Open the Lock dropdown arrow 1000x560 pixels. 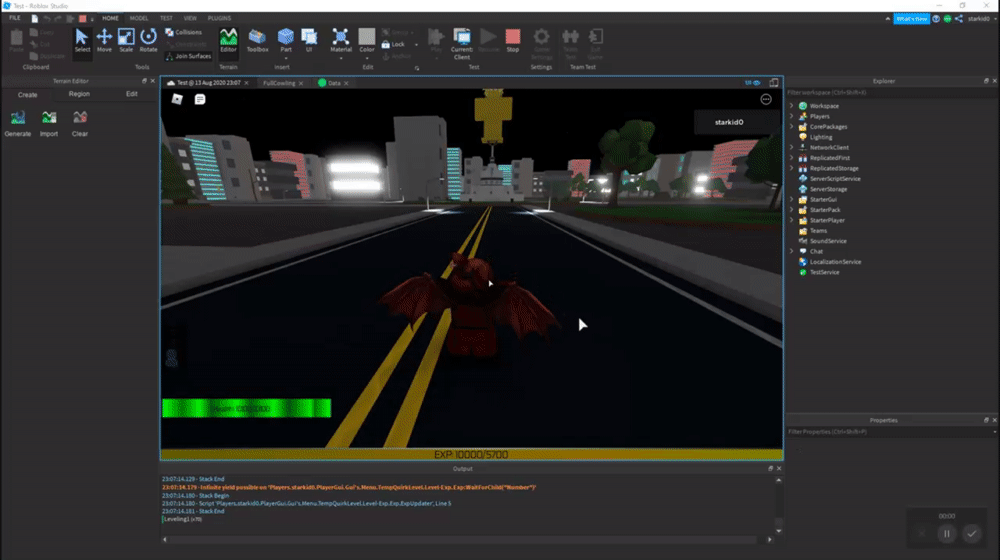tap(416, 45)
